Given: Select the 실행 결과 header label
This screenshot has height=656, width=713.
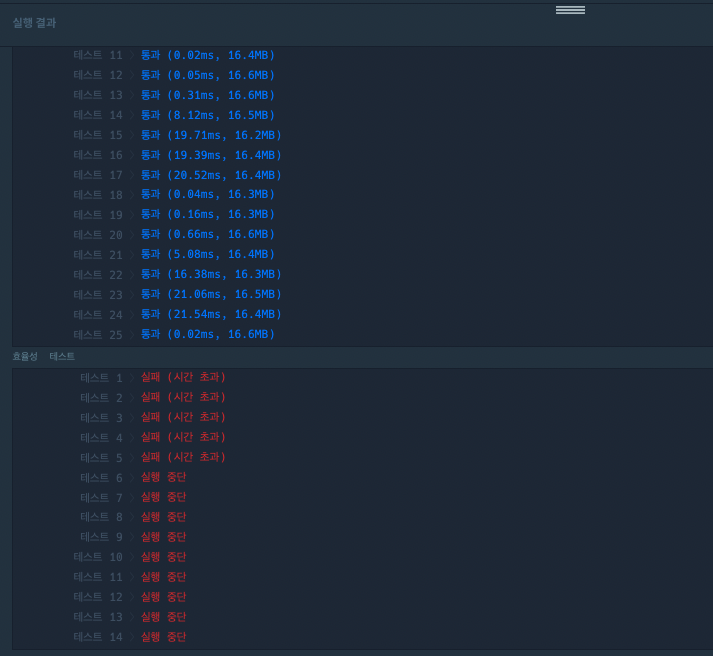Looking at the screenshot, I should (34, 23).
